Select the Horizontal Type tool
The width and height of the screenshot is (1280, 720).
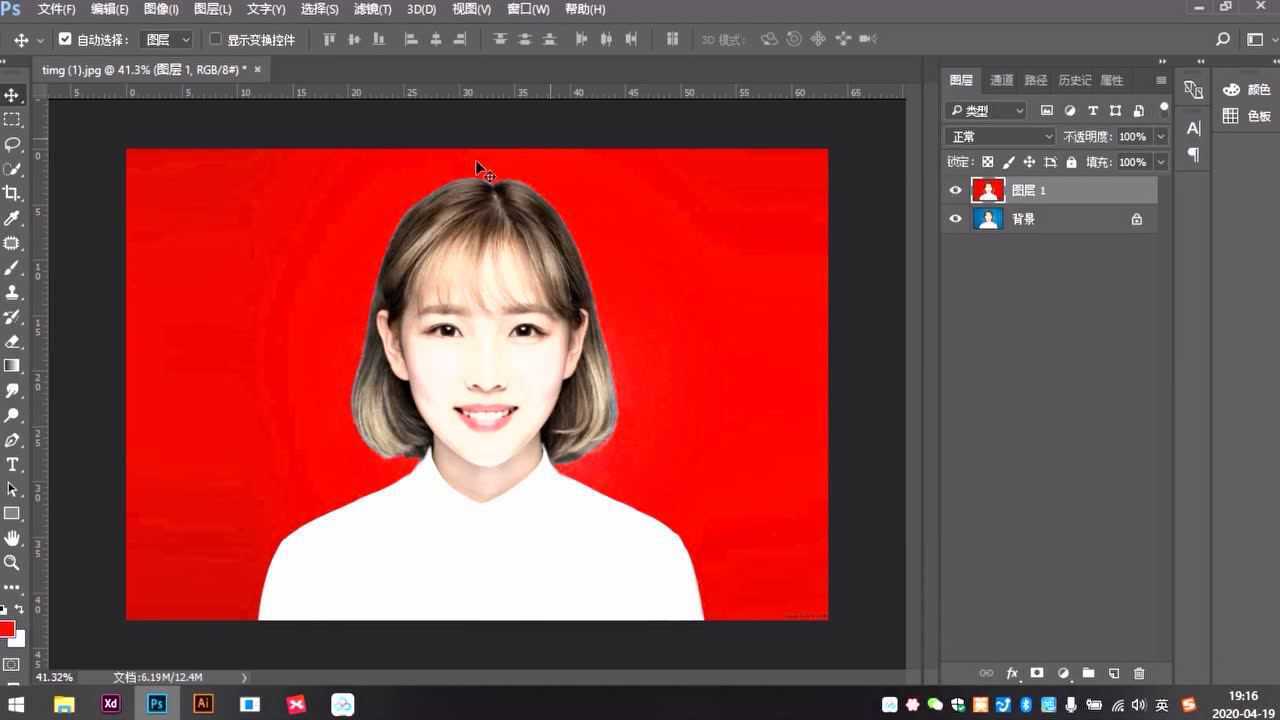(x=12, y=464)
